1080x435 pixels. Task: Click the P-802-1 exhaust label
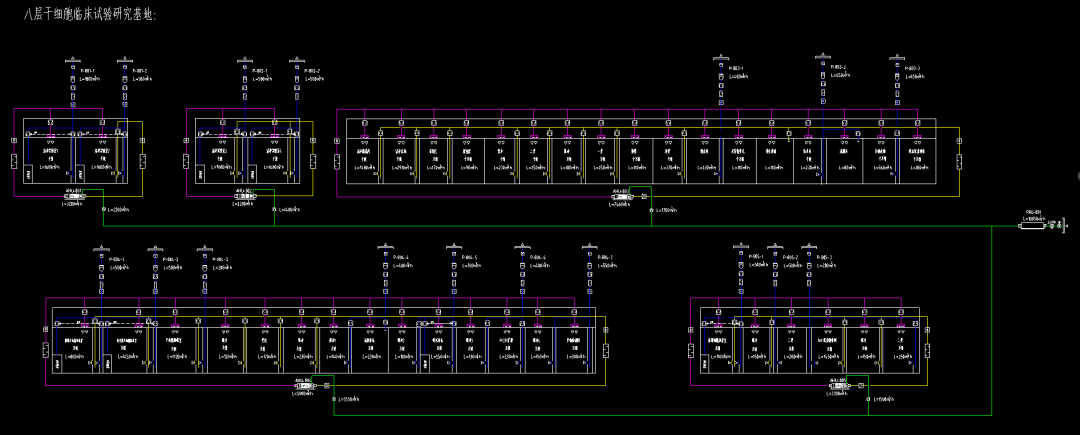pos(259,71)
